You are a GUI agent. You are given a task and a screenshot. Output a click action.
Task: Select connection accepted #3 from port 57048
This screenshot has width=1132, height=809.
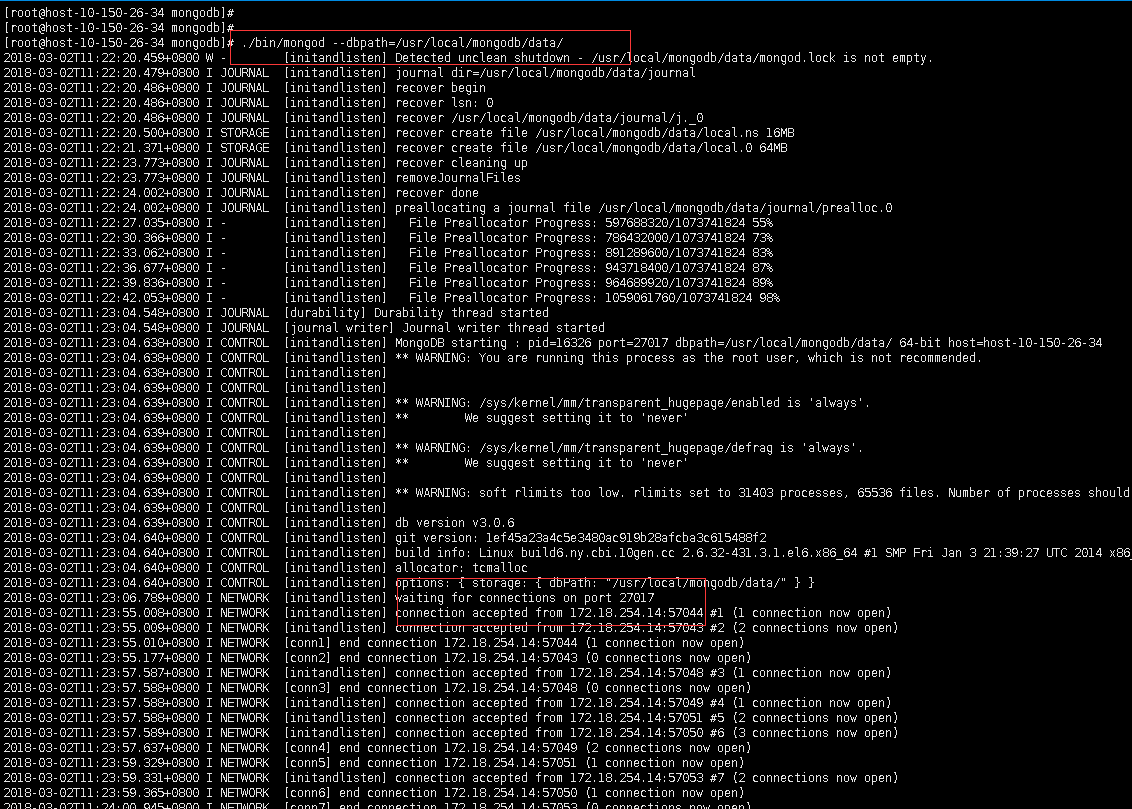coord(448,673)
